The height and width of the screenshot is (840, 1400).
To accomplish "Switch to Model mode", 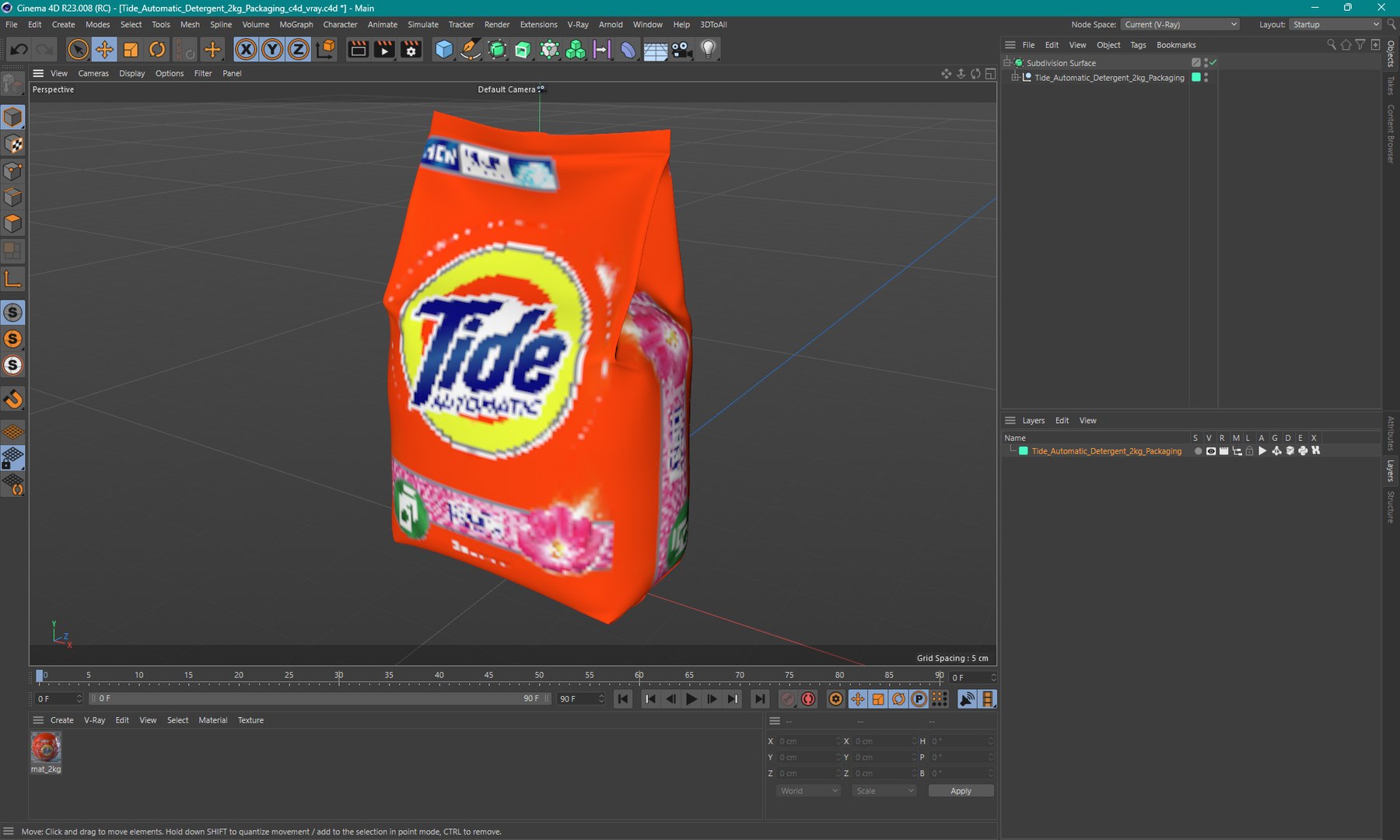I will [13, 117].
